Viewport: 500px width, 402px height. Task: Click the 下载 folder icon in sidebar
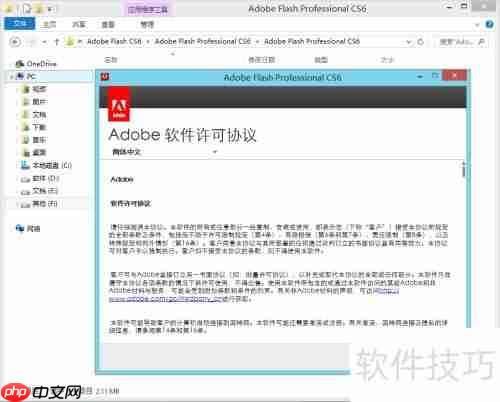pyautogui.click(x=25, y=127)
